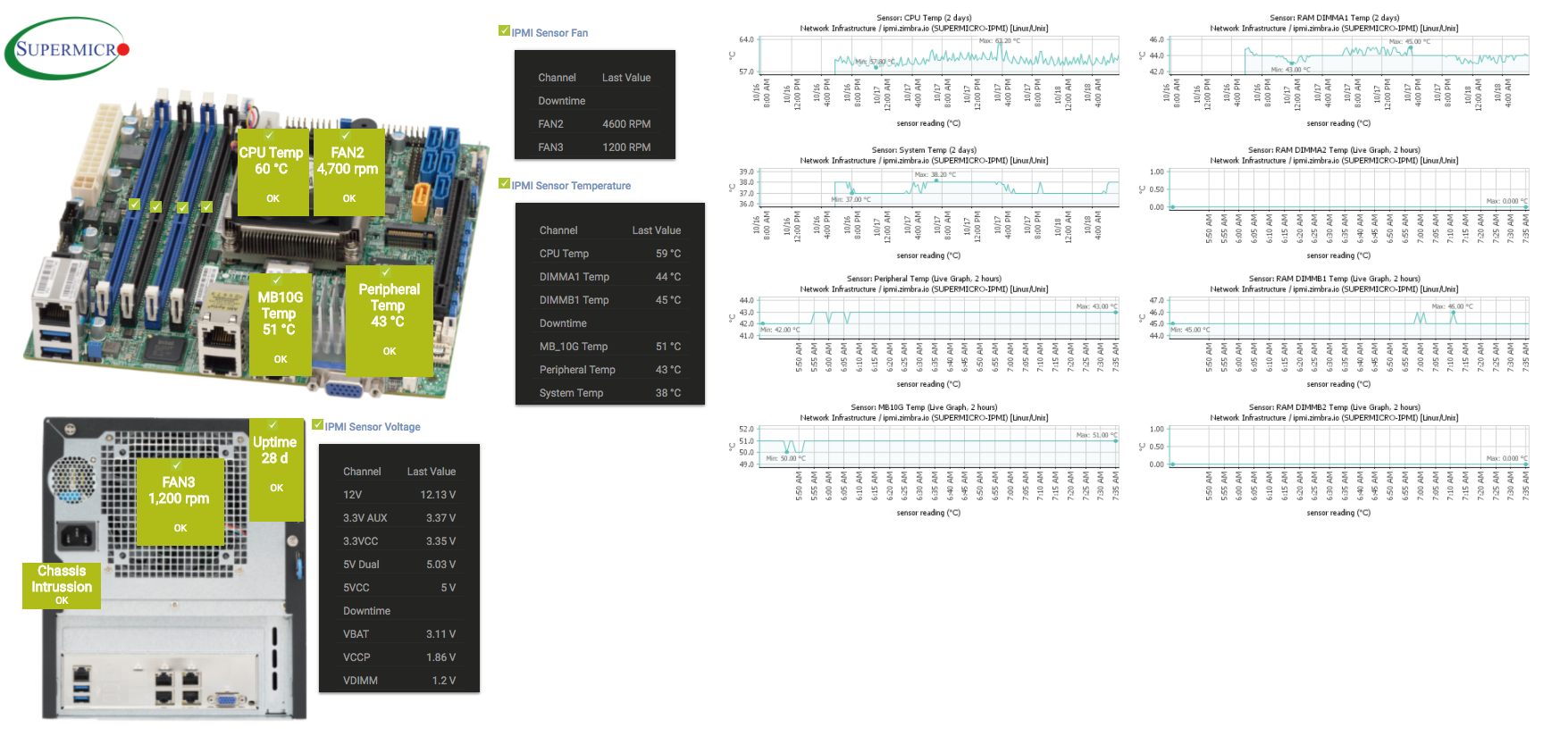Click the 4600 RPM value
This screenshot has height=745, width=1568.
(626, 124)
